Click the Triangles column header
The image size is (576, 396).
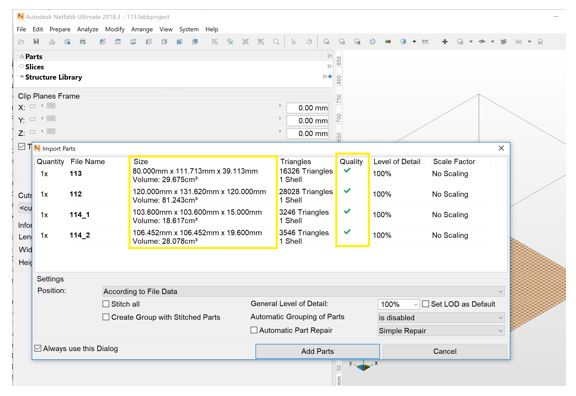(x=295, y=161)
